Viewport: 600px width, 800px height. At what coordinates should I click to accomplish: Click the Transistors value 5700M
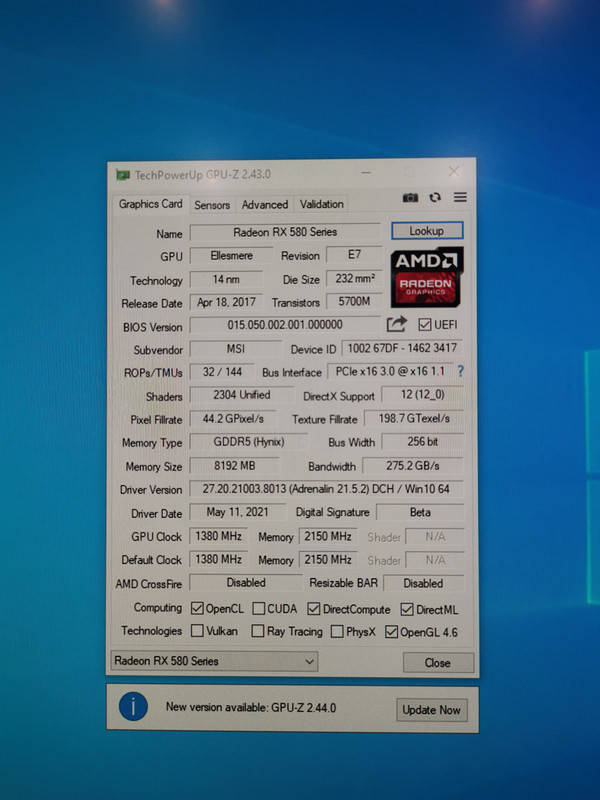354,301
